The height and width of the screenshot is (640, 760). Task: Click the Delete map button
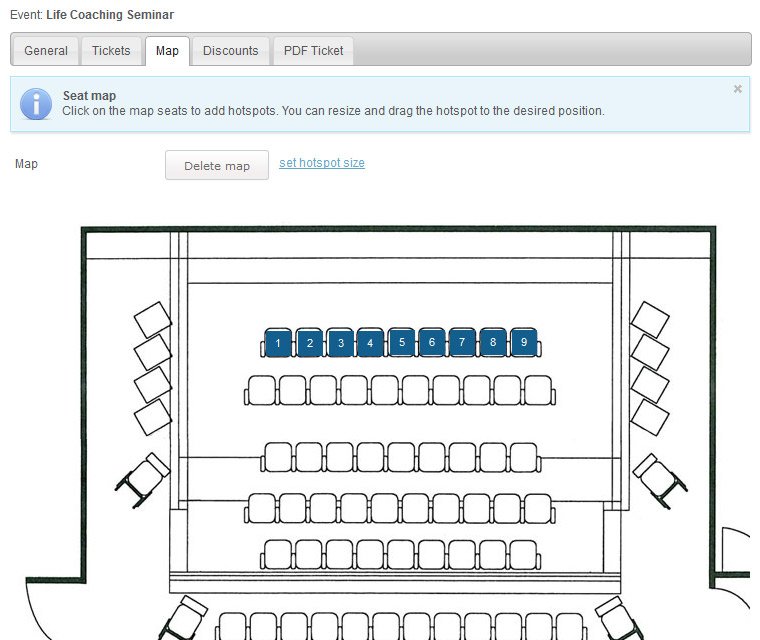[217, 165]
